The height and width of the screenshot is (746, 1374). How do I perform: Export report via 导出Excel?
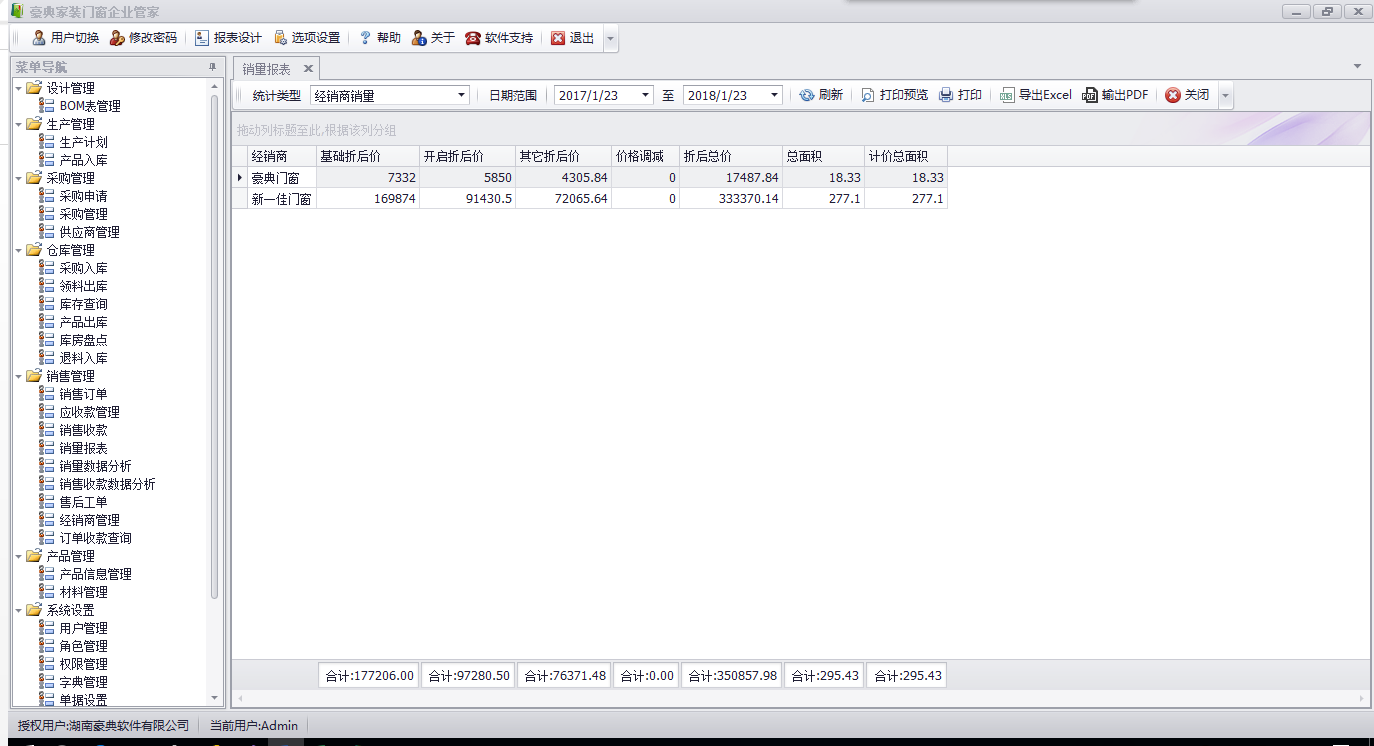point(1035,95)
